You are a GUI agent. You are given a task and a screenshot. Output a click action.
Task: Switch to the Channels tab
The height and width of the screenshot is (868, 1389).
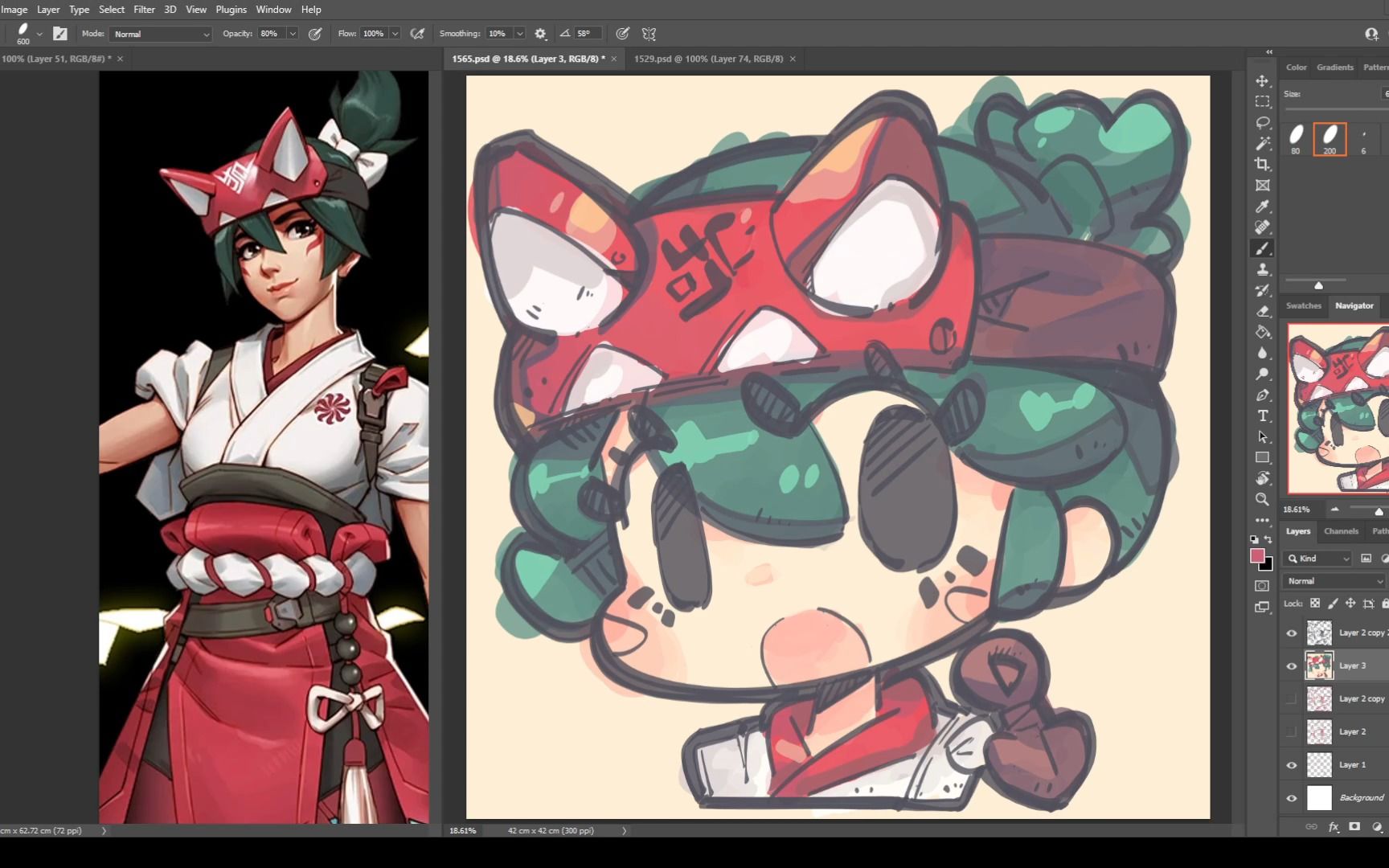point(1341,531)
